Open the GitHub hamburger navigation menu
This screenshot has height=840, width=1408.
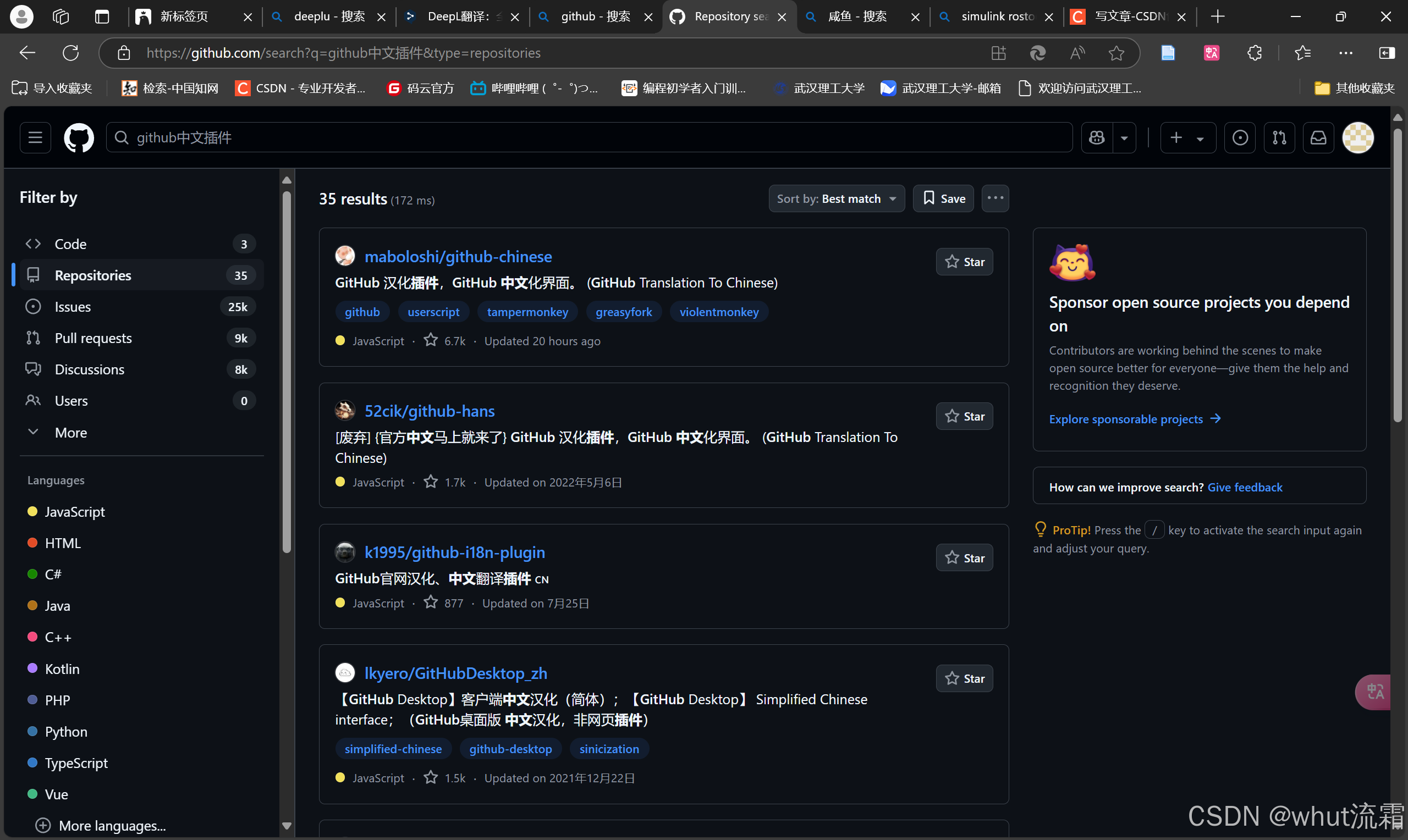(35, 137)
